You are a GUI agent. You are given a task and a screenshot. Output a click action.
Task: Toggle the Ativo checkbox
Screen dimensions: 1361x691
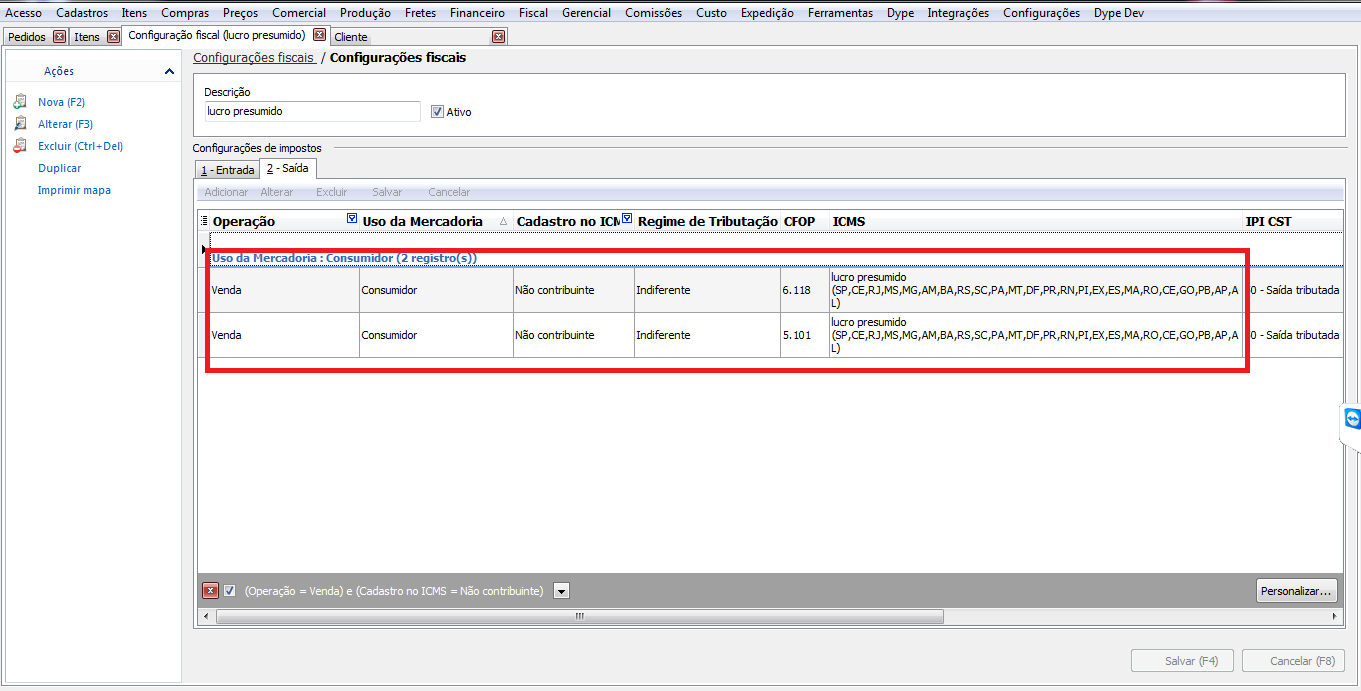point(437,112)
